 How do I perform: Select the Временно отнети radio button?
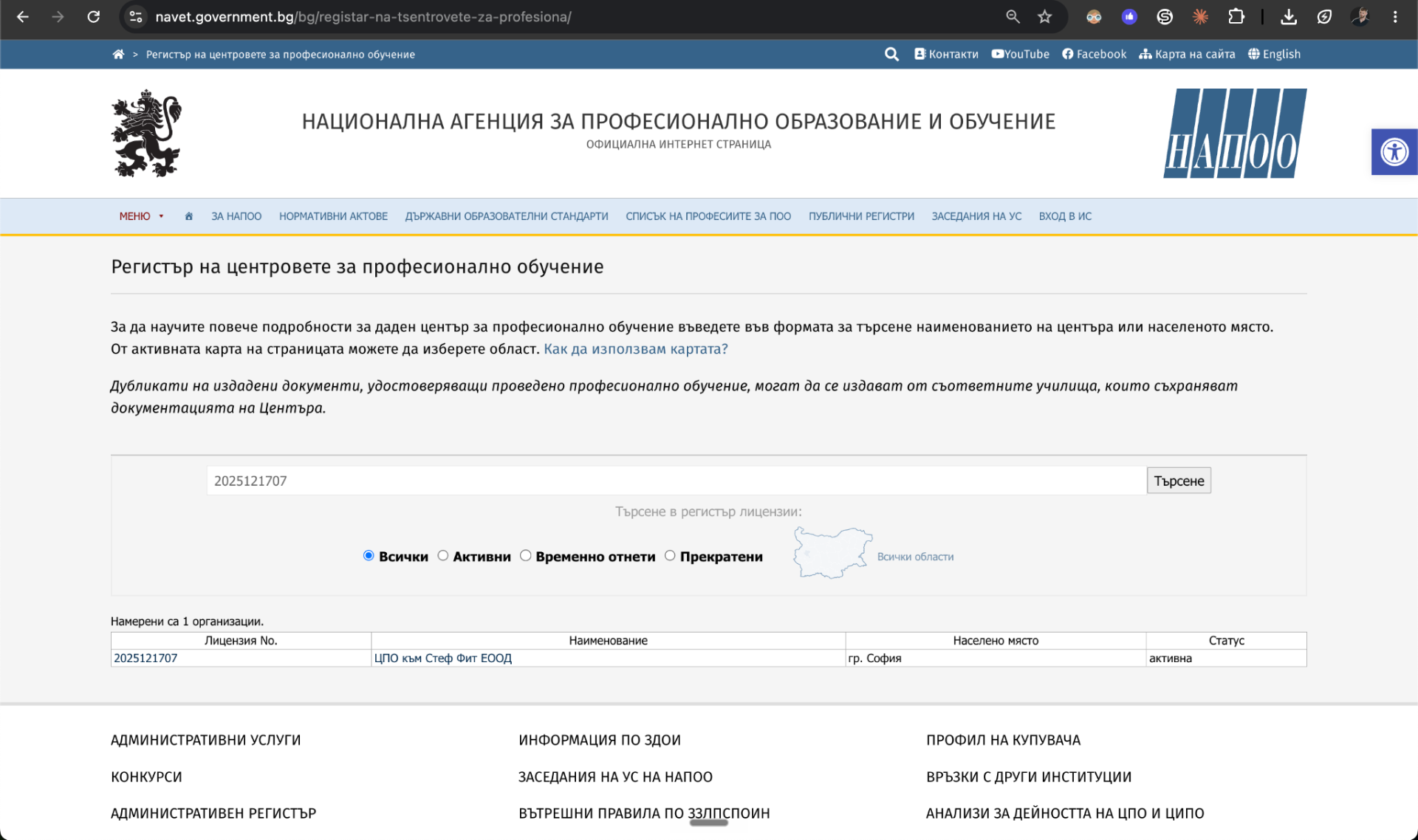(526, 556)
